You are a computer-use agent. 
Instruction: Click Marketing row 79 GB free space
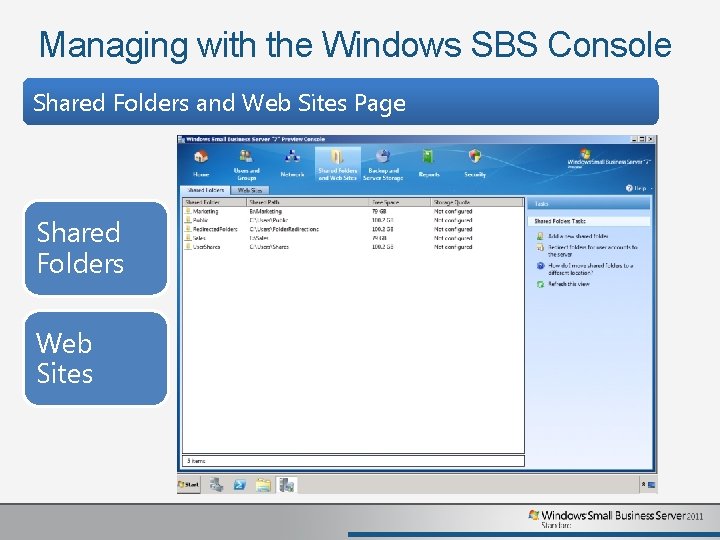379,212
